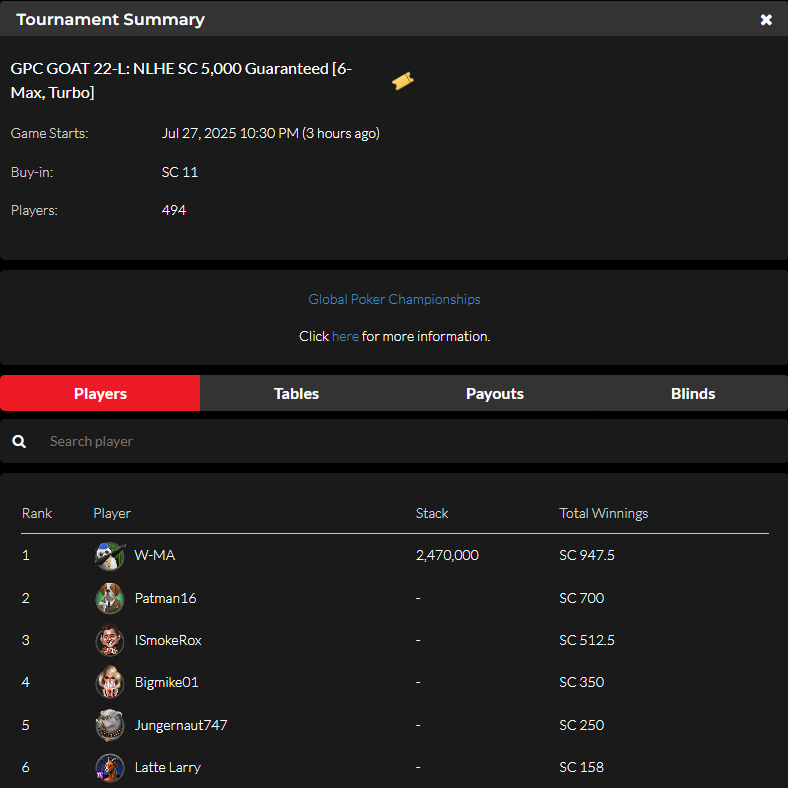Click the SC 350 winnings value
The width and height of the screenshot is (788, 788).
tap(581, 682)
